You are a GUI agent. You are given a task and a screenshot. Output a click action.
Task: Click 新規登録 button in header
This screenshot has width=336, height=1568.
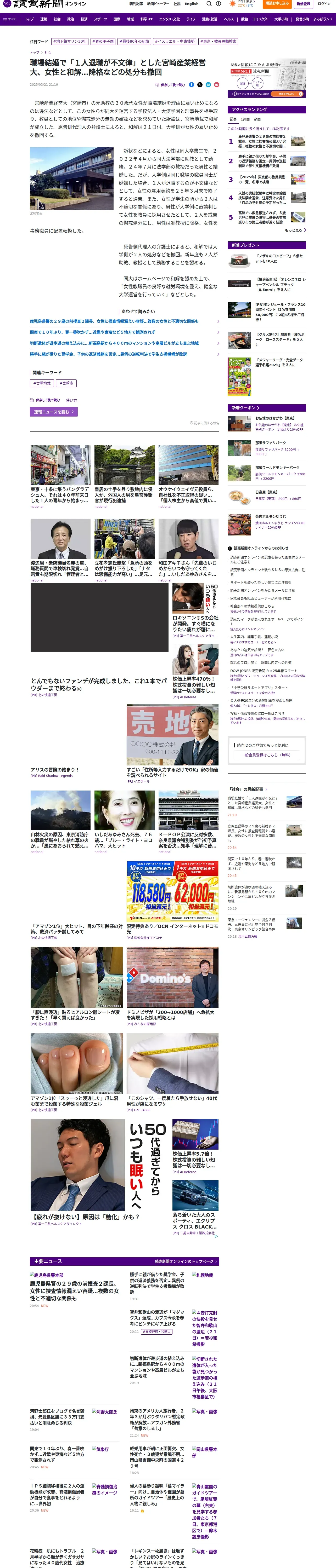click(x=303, y=4)
